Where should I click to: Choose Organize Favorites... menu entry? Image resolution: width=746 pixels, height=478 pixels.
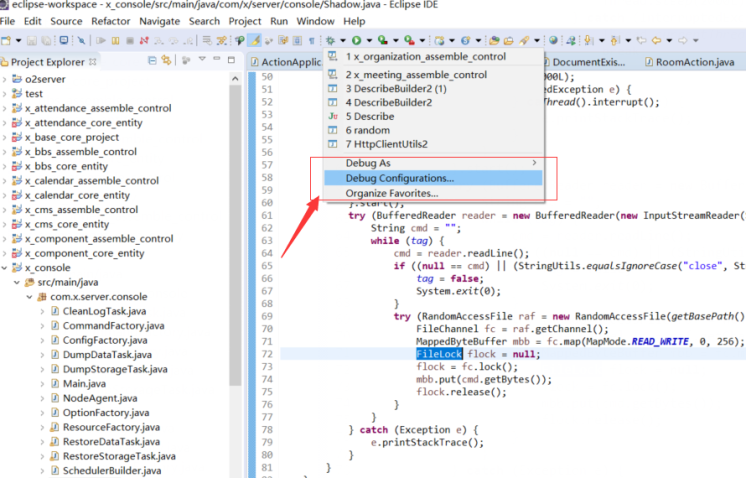pyautogui.click(x=433, y=194)
